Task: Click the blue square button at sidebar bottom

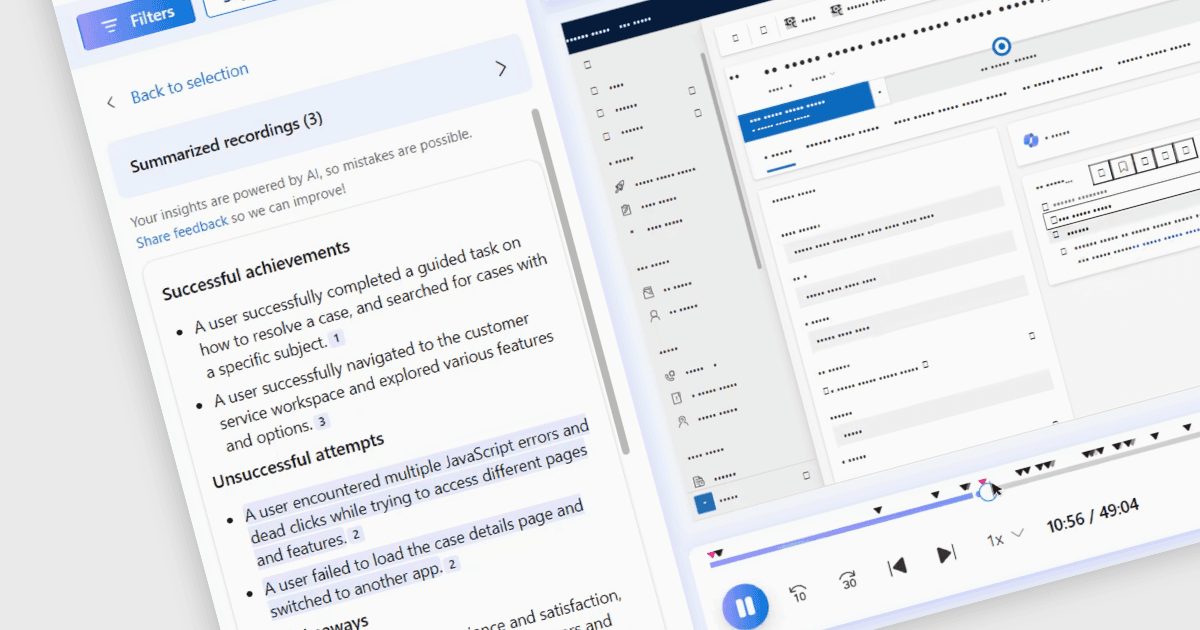Action: click(x=705, y=501)
